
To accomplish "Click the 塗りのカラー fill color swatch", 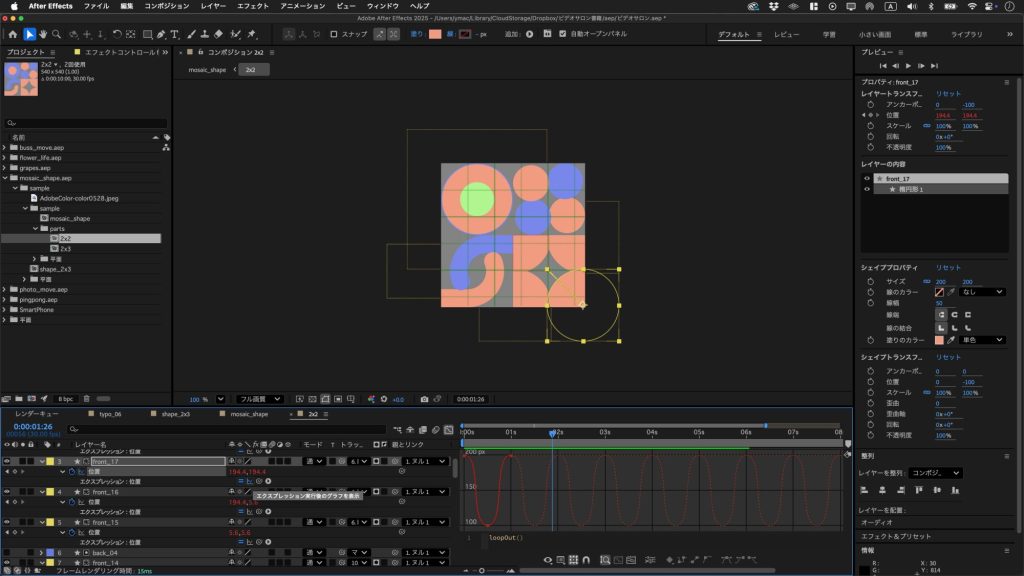I will 939,340.
